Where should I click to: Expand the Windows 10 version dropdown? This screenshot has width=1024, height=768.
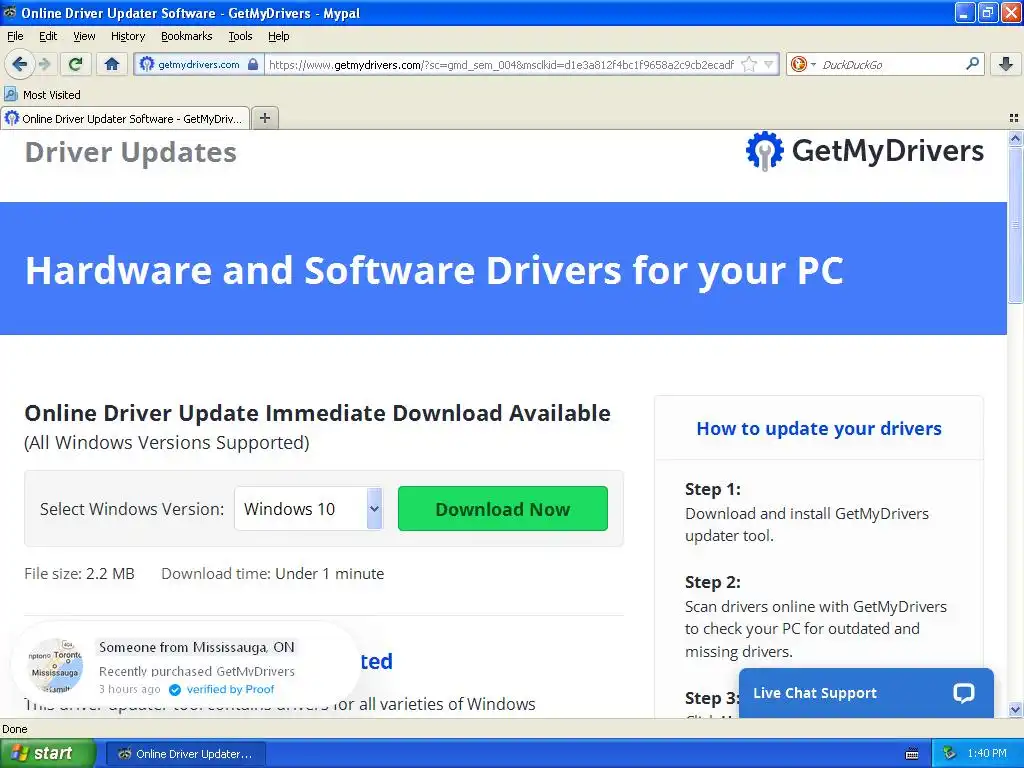[308, 508]
